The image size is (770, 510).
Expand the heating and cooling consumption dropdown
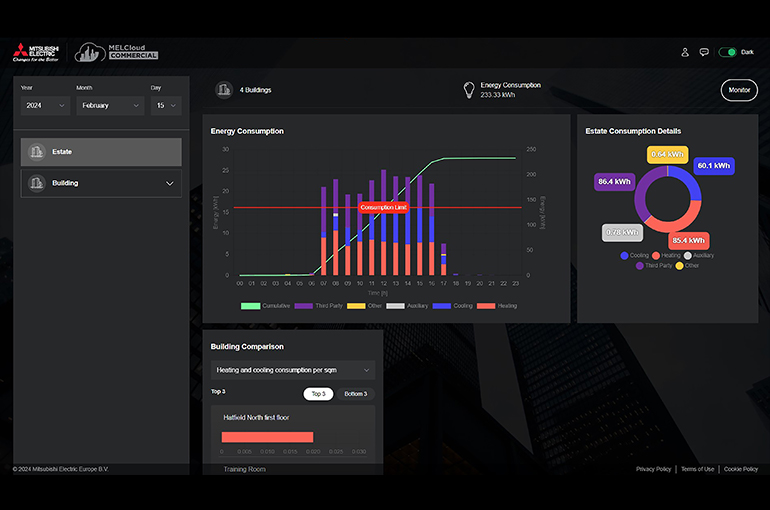(293, 370)
